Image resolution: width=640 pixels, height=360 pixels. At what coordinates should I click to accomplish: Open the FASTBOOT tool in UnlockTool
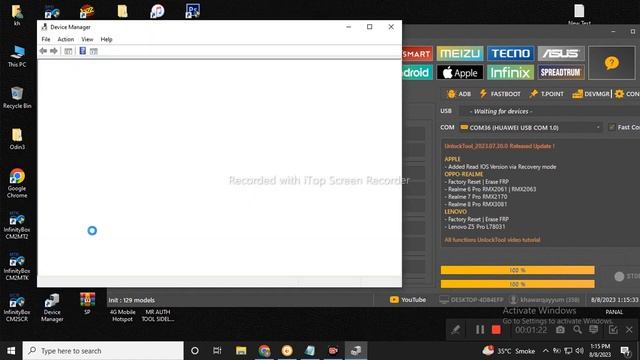tap(500, 94)
